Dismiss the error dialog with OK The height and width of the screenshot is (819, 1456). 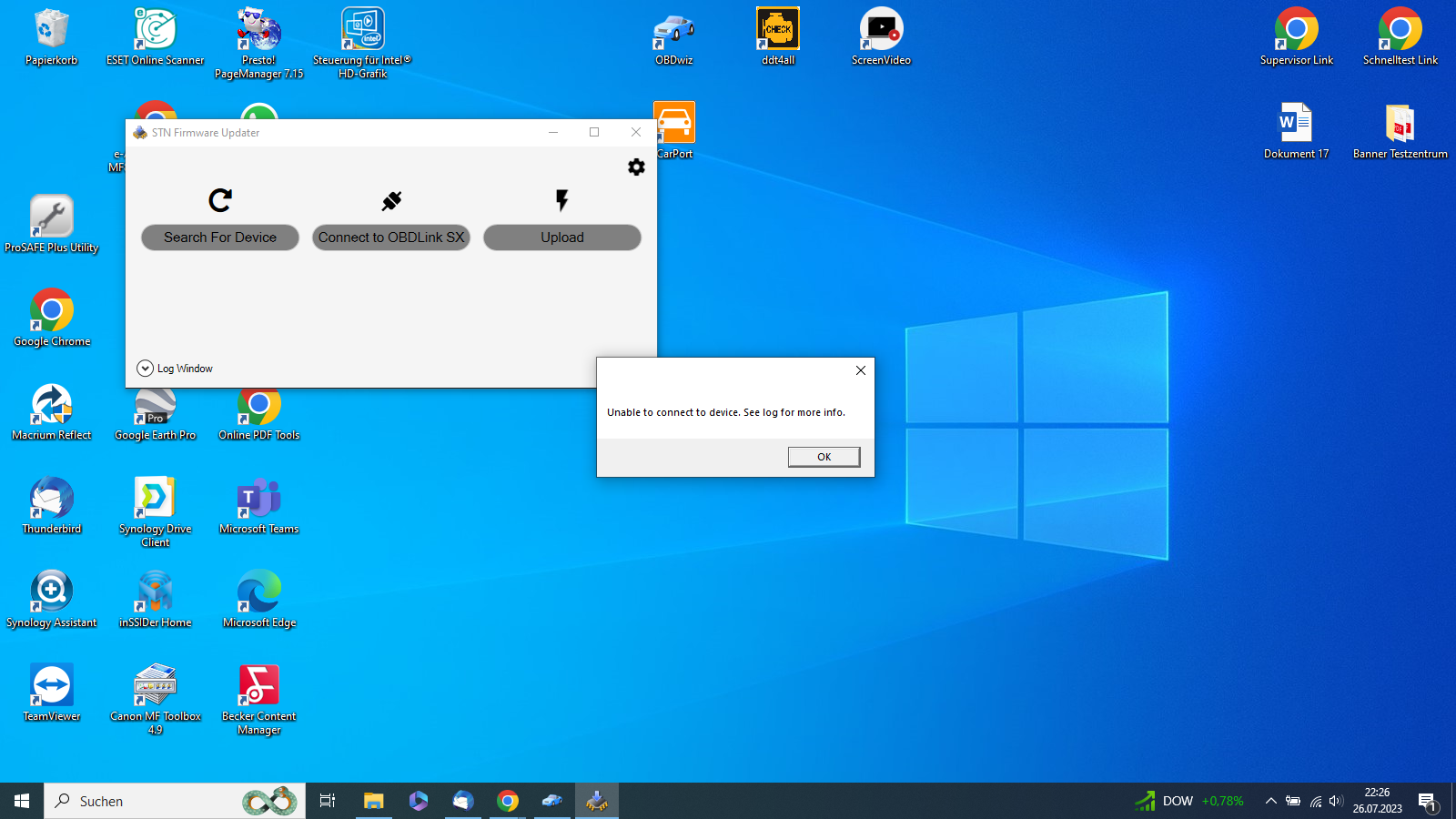click(823, 456)
